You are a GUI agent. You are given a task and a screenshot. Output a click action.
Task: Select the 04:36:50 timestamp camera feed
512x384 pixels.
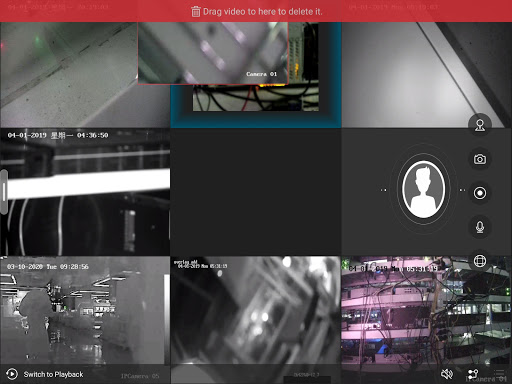(x=85, y=192)
